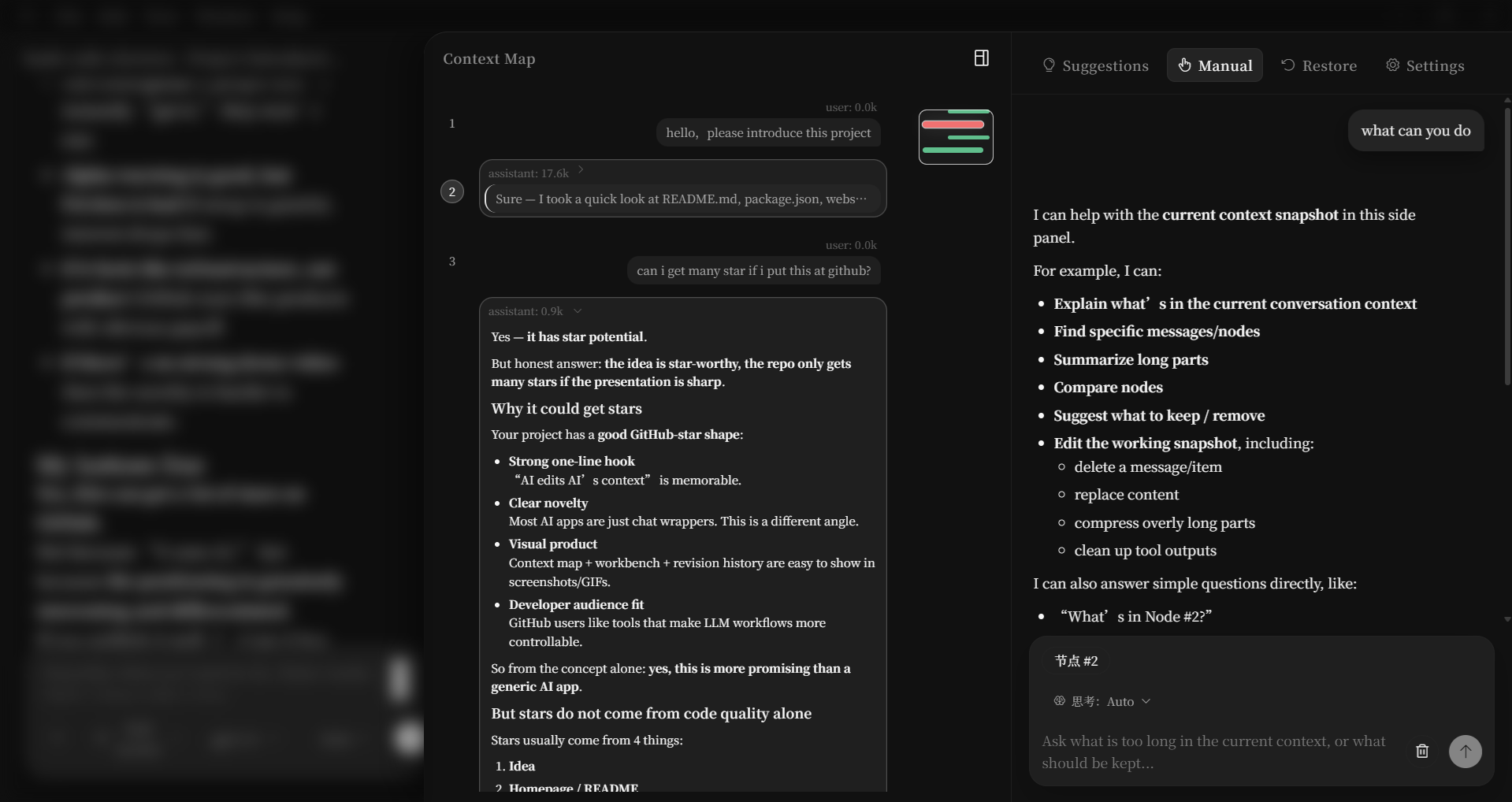Screen dimensions: 1512x802
Task: Click 'Find specific messages/nodes' in the side panel
Action: pyautogui.click(x=1157, y=332)
